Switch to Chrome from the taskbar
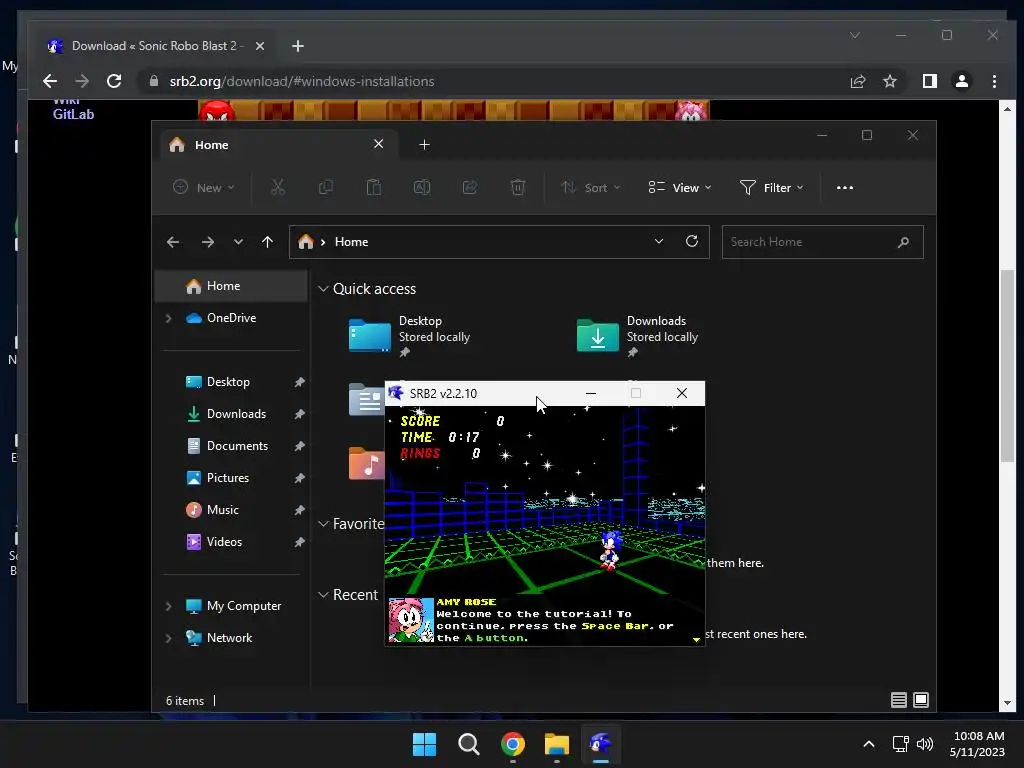This screenshot has width=1024, height=768. (513, 744)
